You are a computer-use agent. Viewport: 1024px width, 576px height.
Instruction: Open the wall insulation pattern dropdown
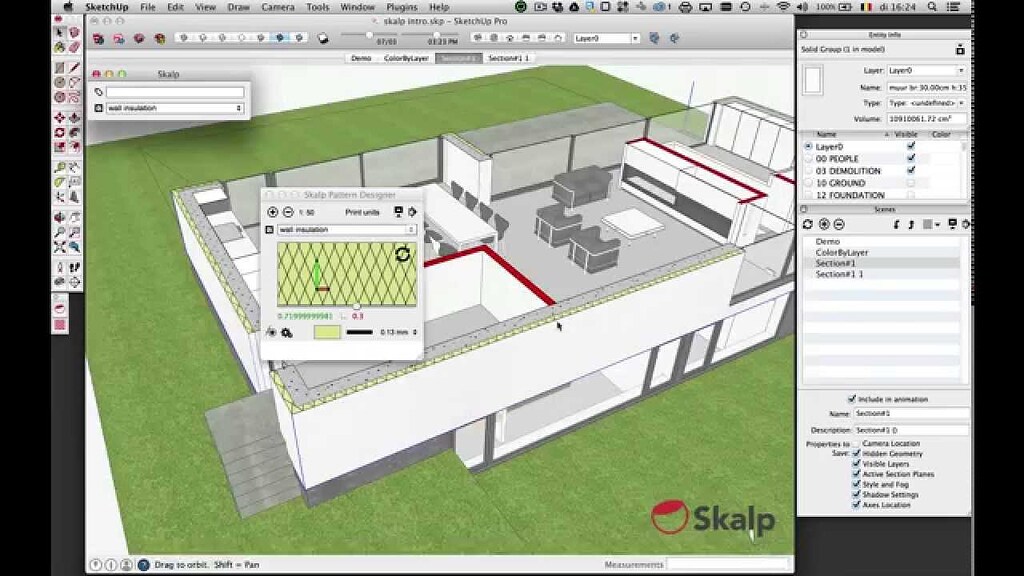[x=343, y=229]
